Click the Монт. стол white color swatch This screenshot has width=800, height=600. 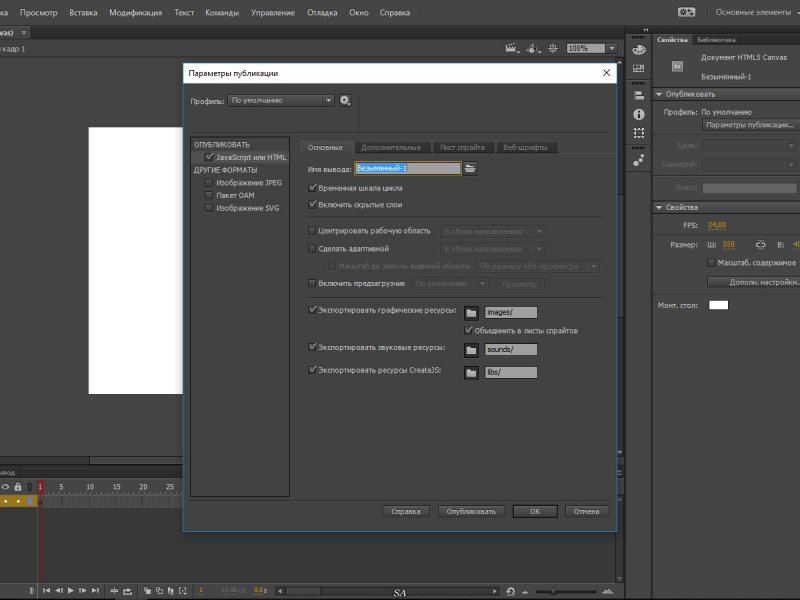(718, 305)
